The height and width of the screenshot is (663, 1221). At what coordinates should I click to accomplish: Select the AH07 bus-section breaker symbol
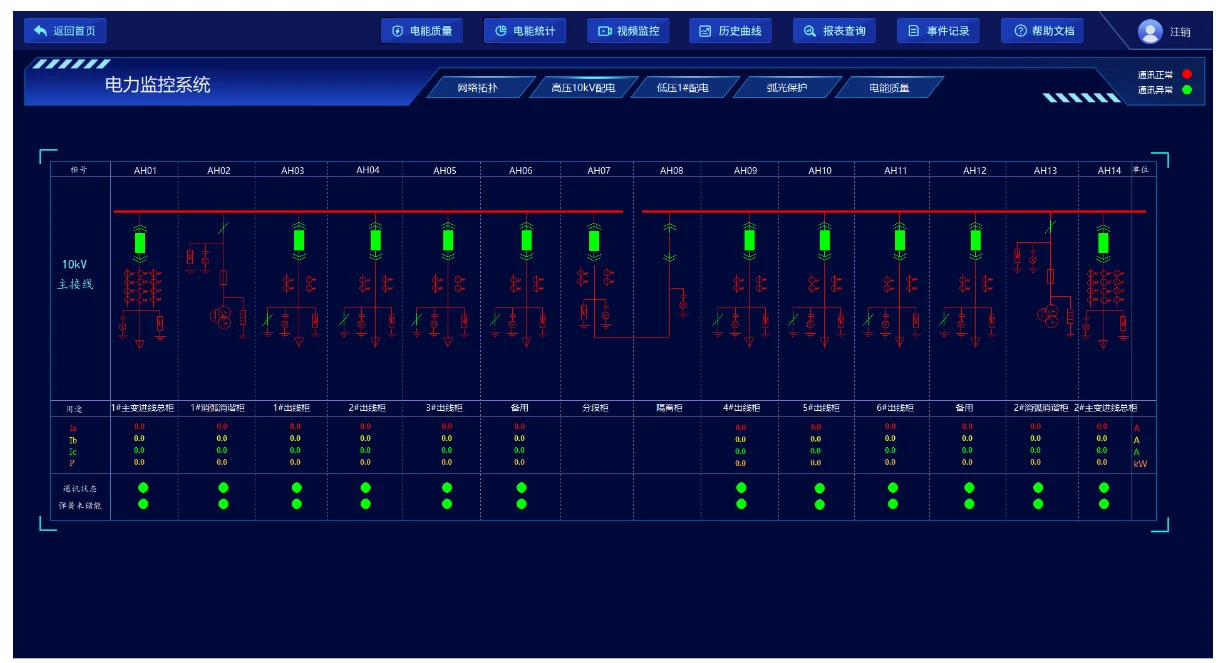point(594,241)
